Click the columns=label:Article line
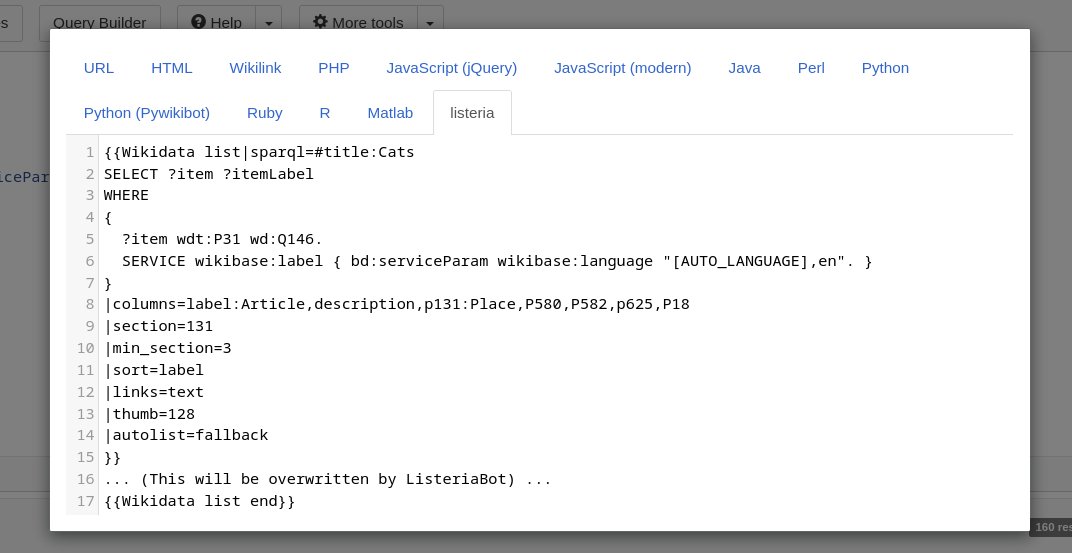 click(397, 304)
